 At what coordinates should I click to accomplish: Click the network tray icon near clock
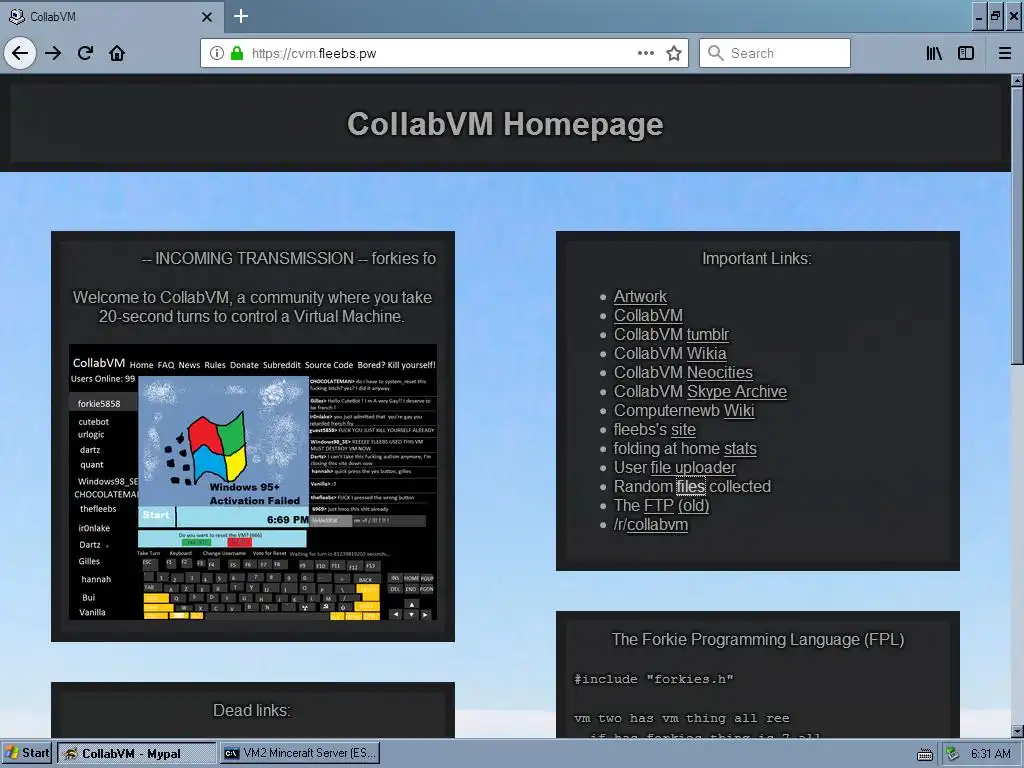click(x=952, y=753)
